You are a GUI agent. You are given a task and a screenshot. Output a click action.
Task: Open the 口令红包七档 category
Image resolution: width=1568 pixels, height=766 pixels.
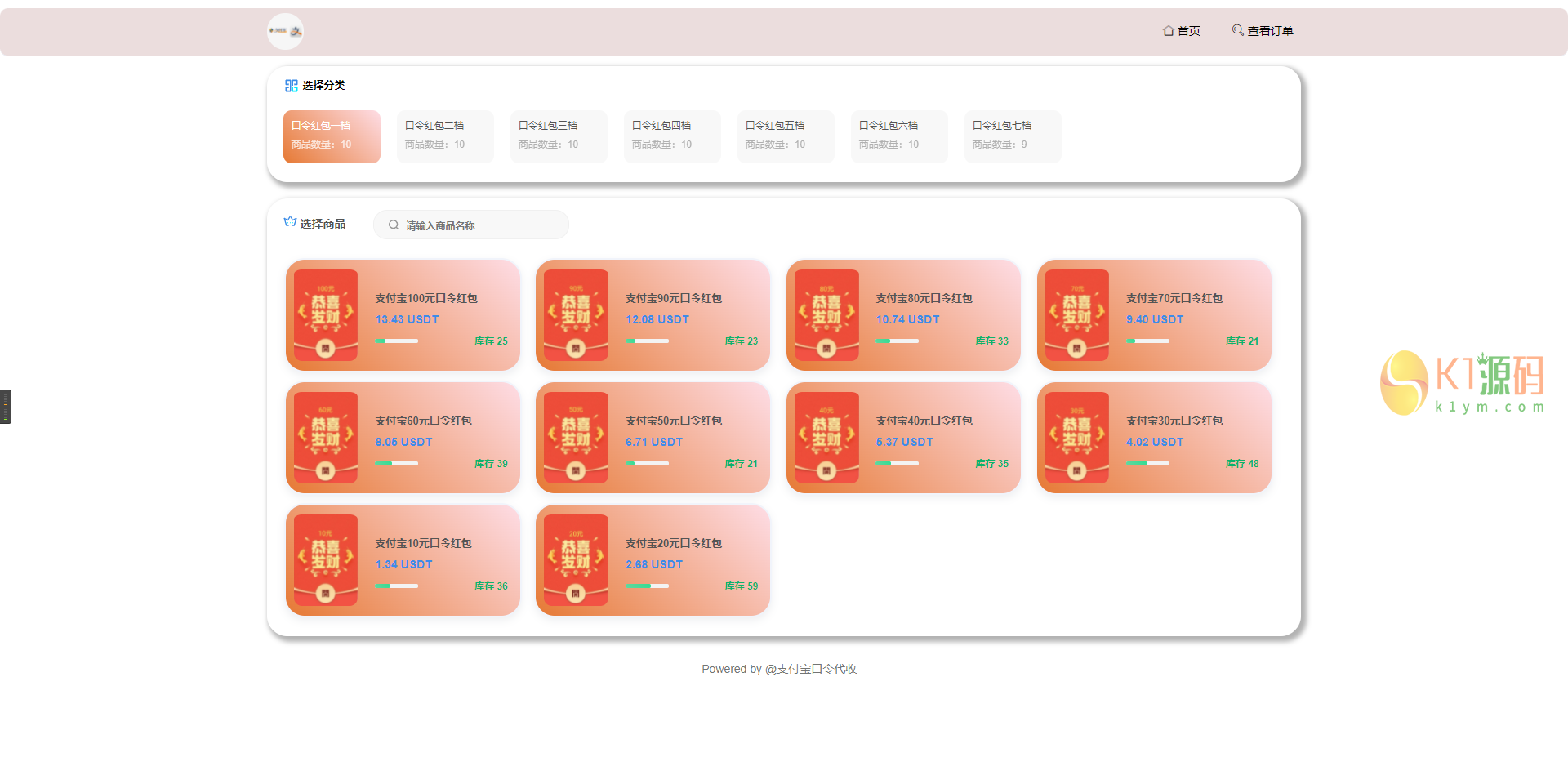pos(1013,136)
